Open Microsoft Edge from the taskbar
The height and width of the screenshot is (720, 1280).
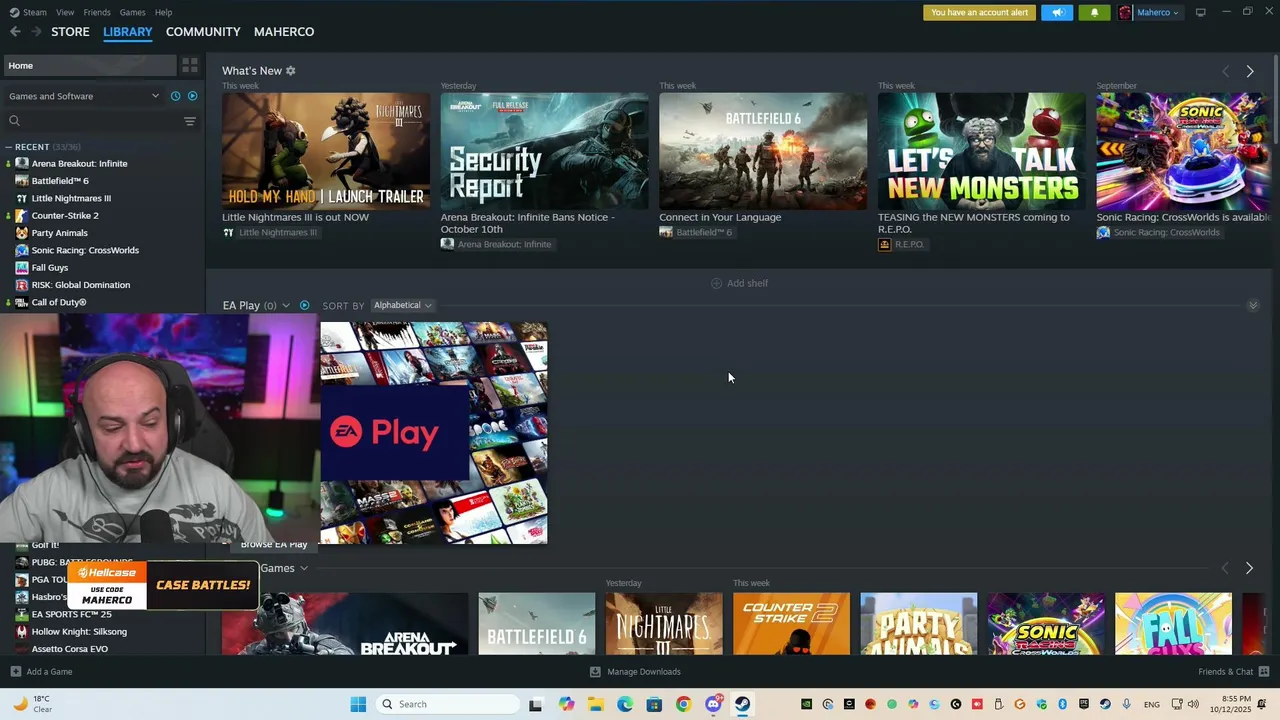click(x=625, y=704)
